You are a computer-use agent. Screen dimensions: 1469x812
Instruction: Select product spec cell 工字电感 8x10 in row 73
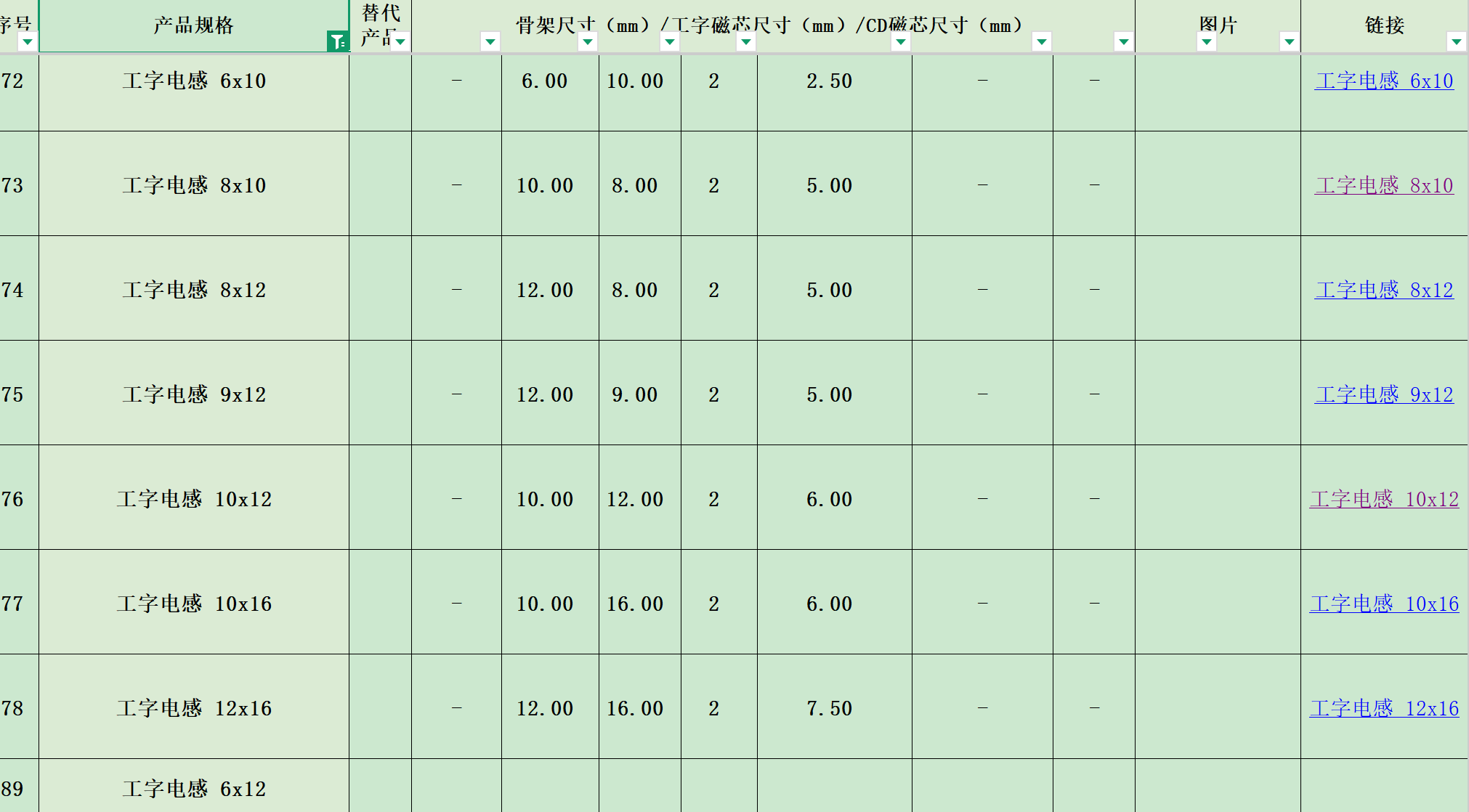(194, 185)
